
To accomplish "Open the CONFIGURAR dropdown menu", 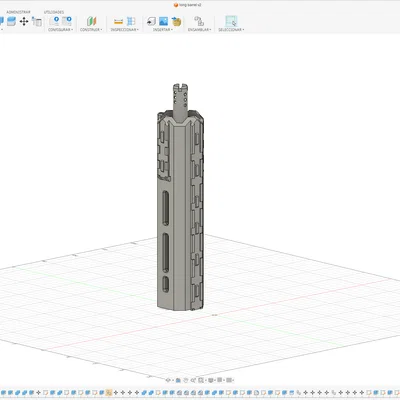I will [x=61, y=30].
